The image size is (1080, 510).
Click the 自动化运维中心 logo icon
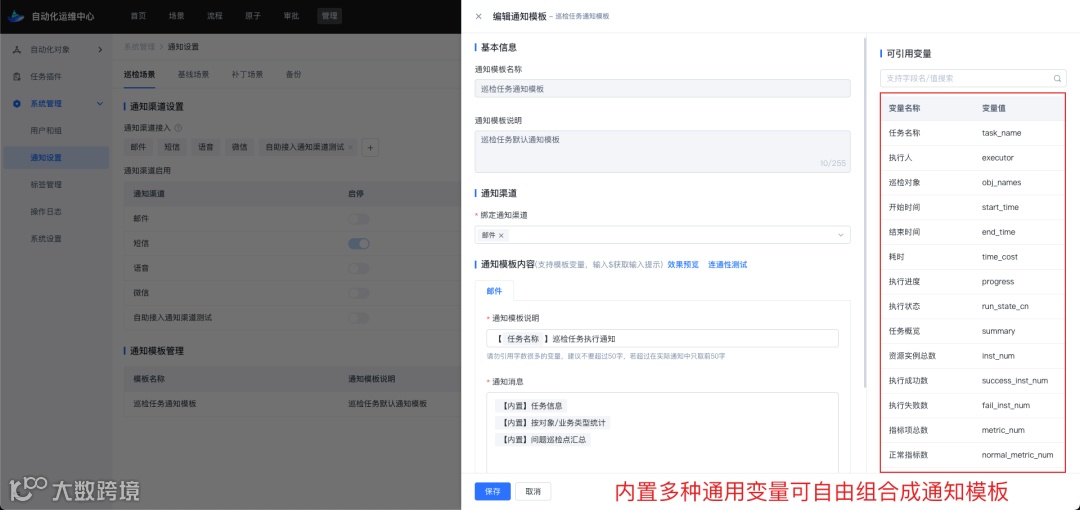click(x=15, y=15)
